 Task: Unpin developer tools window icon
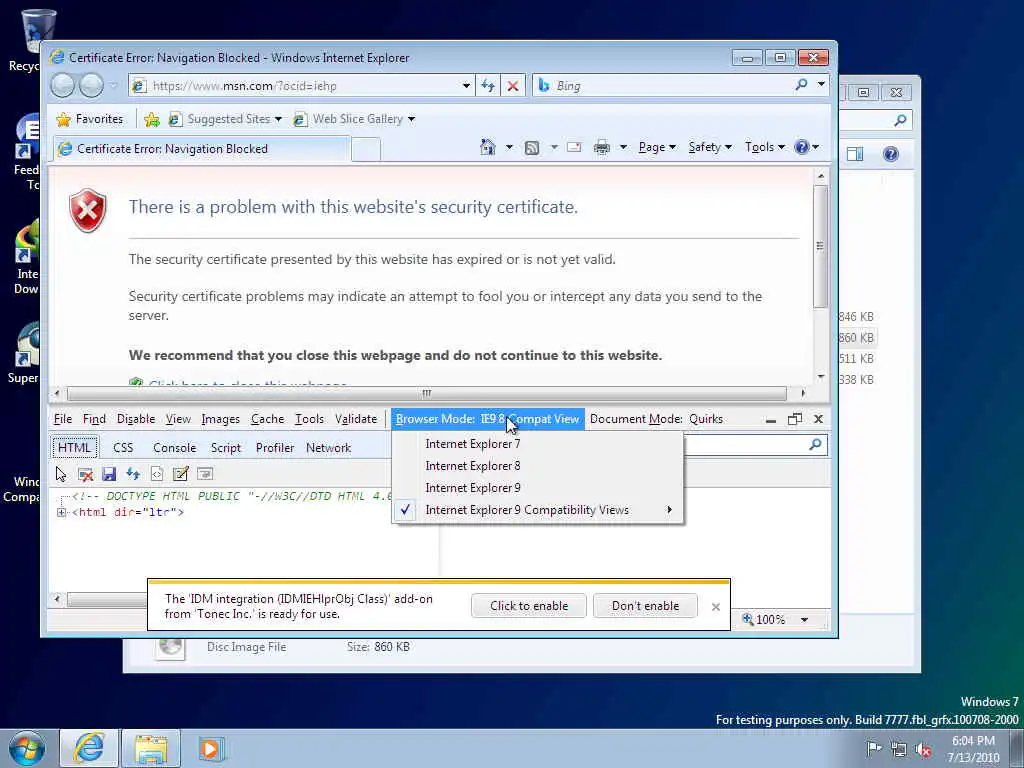[795, 419]
